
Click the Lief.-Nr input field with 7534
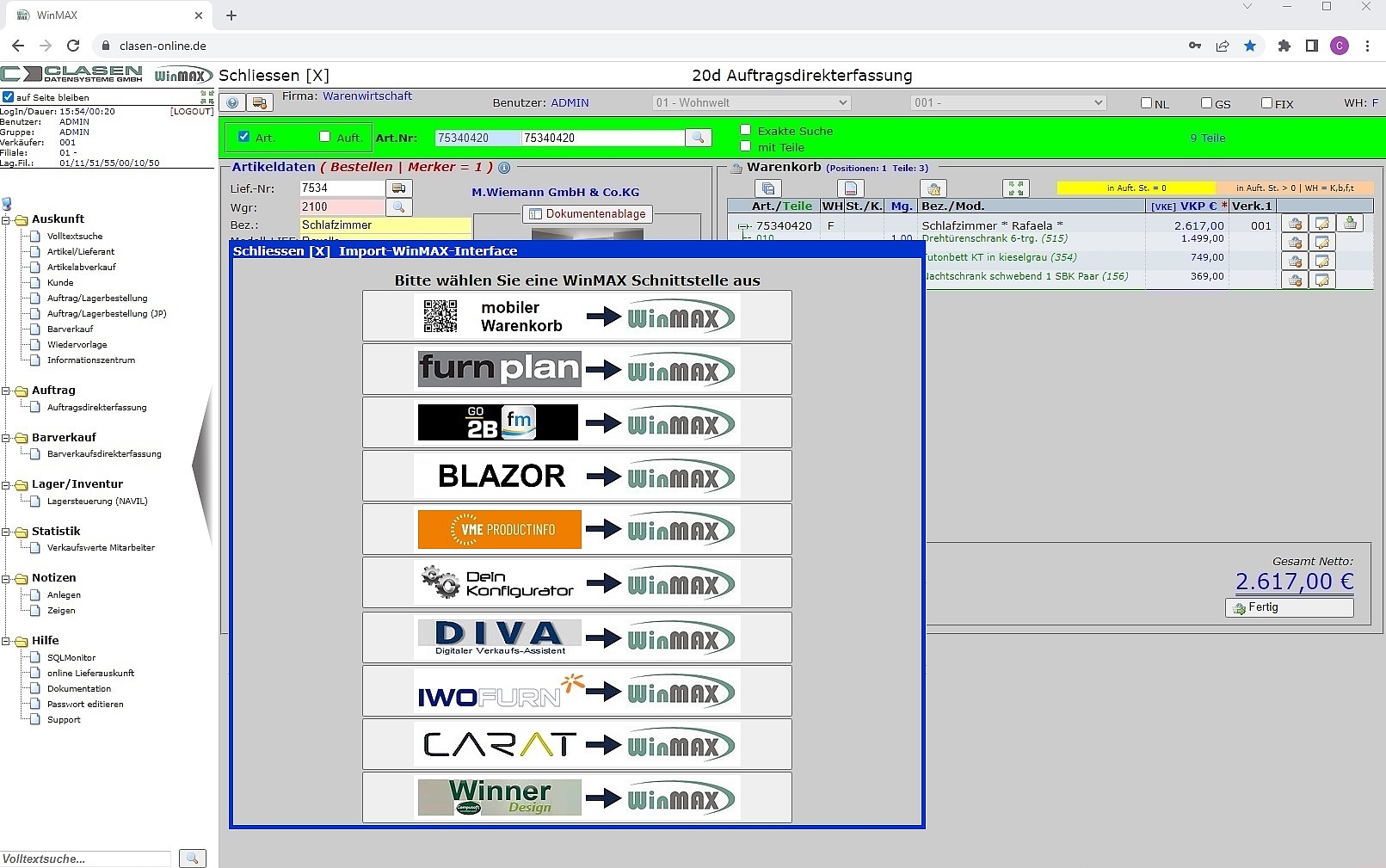342,188
